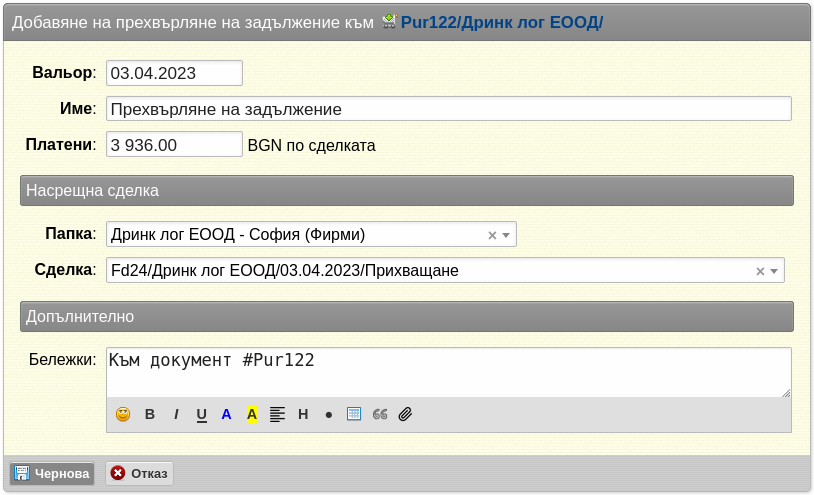Apply bold formatting in notes toolbar

tap(150, 414)
